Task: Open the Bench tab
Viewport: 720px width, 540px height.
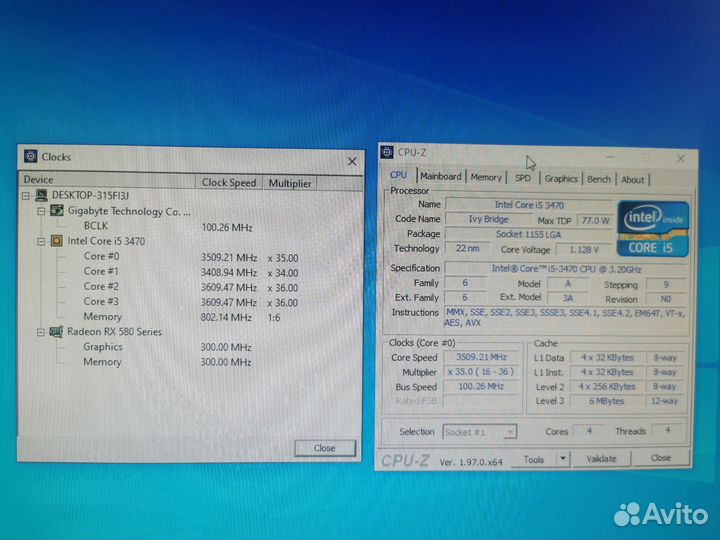Action: [599, 179]
